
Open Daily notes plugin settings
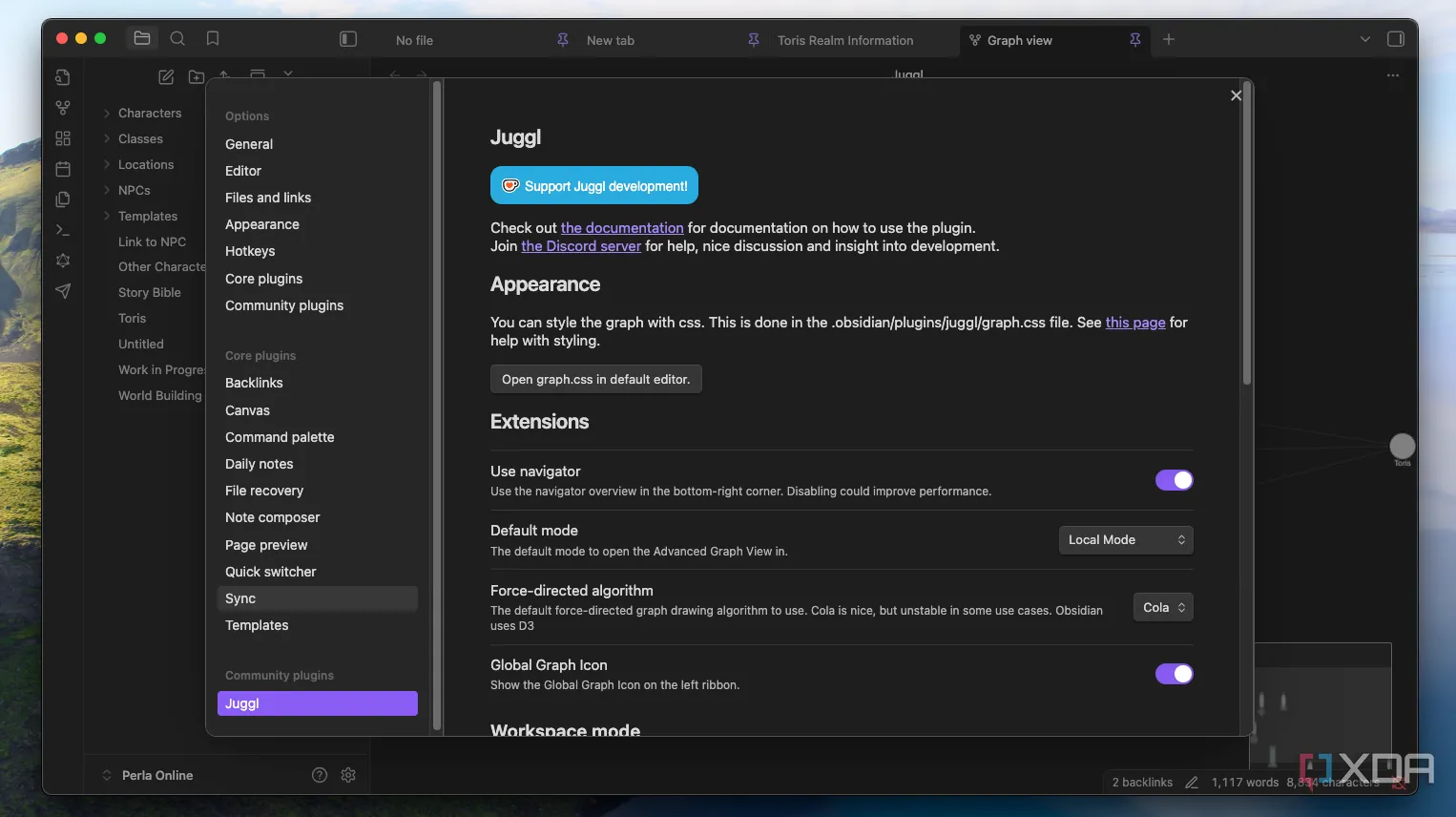(x=260, y=464)
